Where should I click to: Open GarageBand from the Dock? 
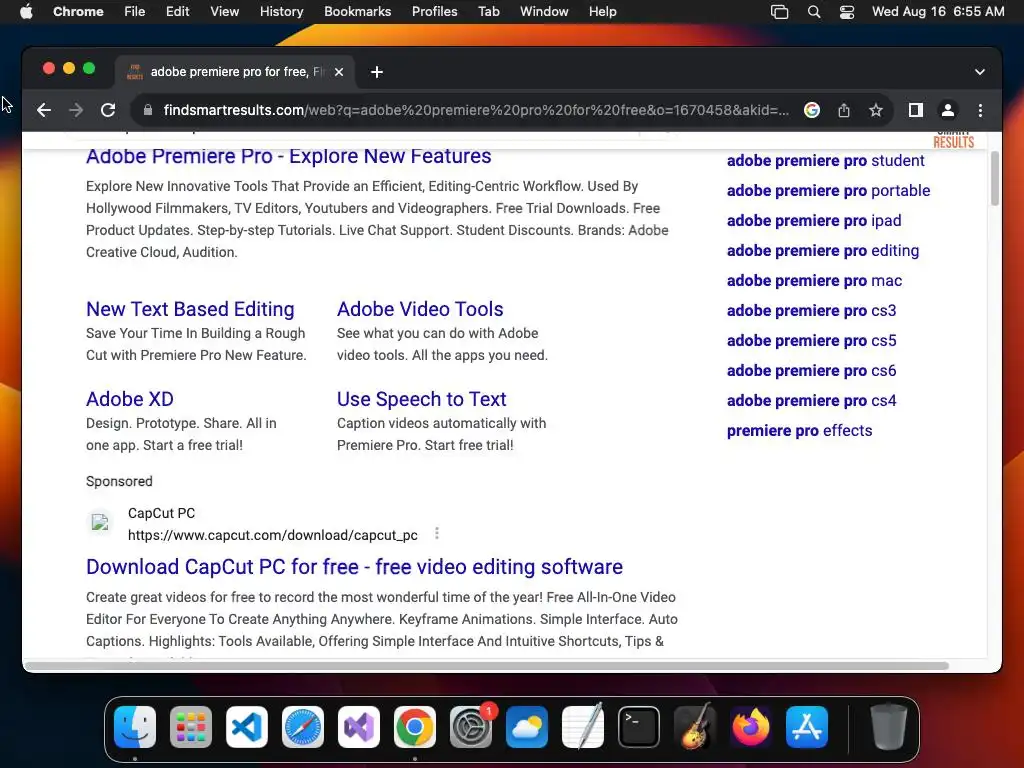[x=695, y=727]
